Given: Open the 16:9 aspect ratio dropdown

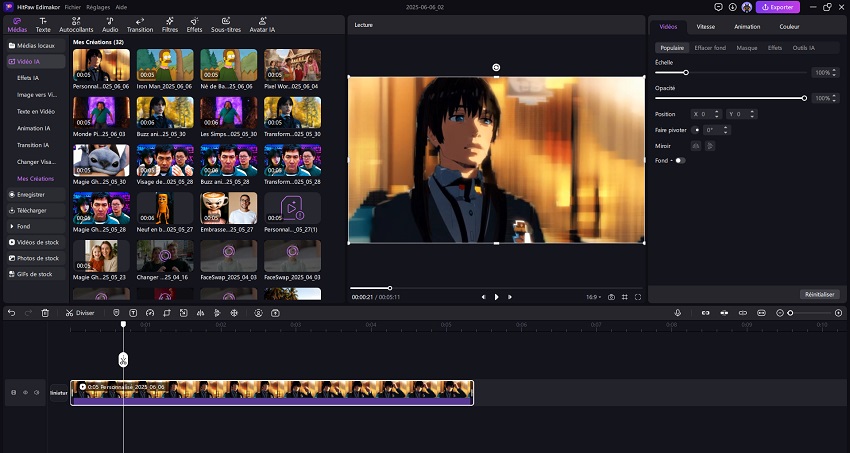Looking at the screenshot, I should tap(593, 297).
